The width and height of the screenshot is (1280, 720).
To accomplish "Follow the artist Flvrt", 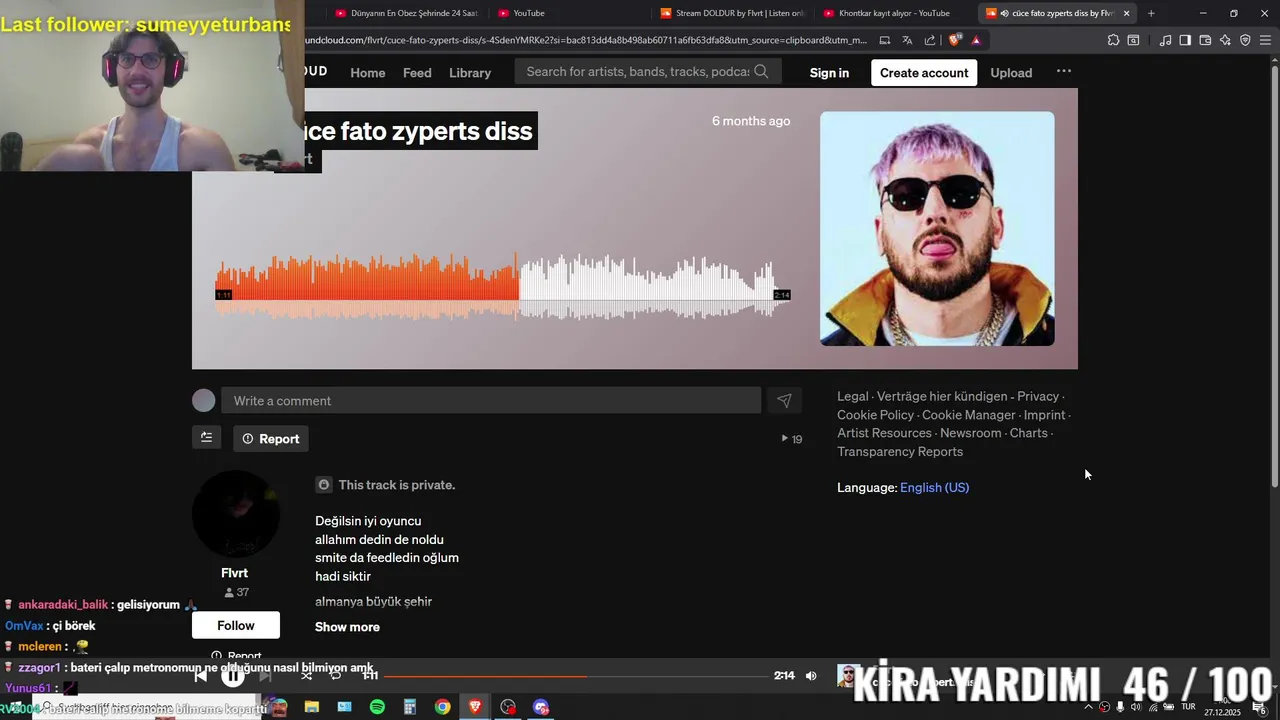I will 236,625.
